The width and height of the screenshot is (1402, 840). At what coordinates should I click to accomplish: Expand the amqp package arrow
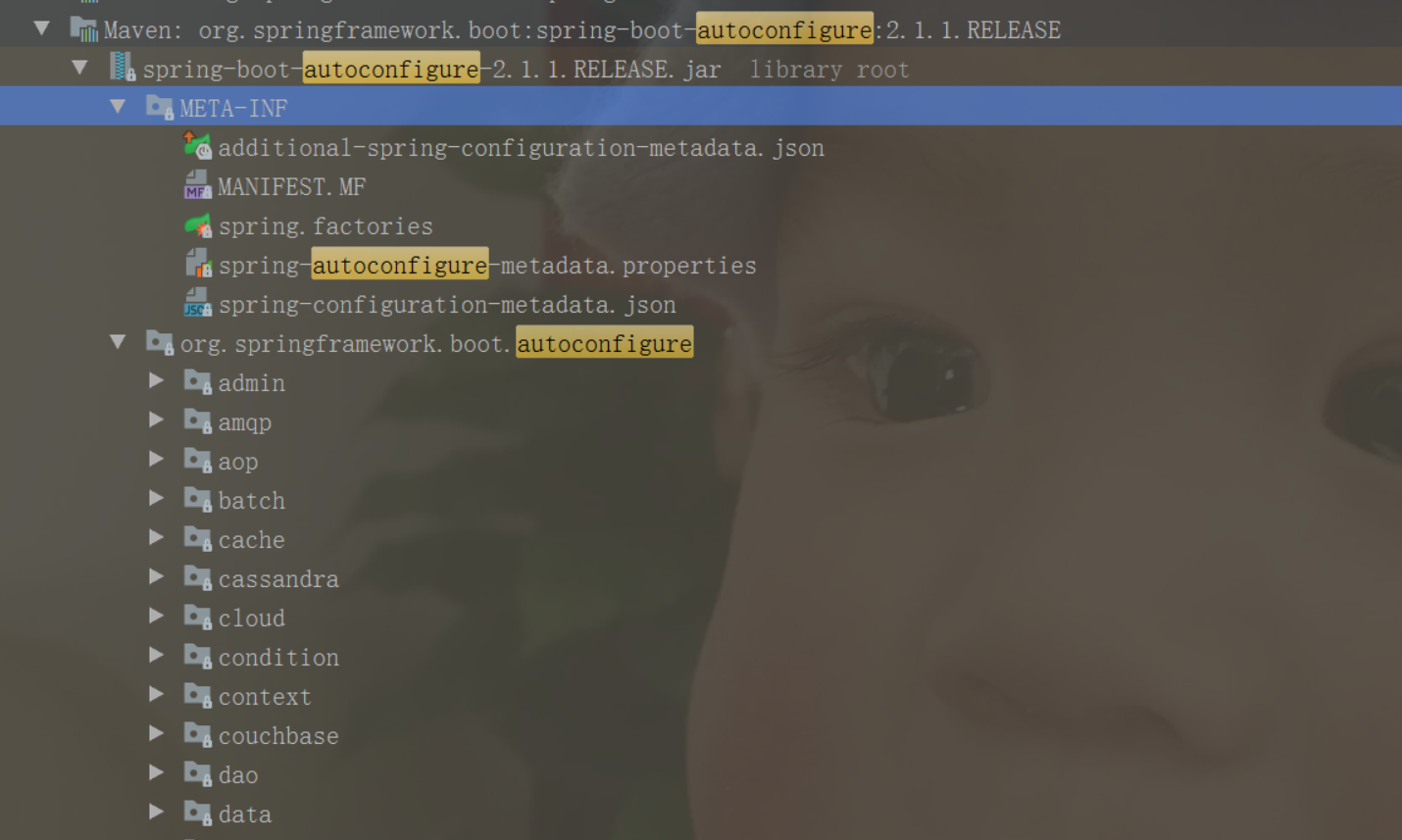tap(157, 420)
